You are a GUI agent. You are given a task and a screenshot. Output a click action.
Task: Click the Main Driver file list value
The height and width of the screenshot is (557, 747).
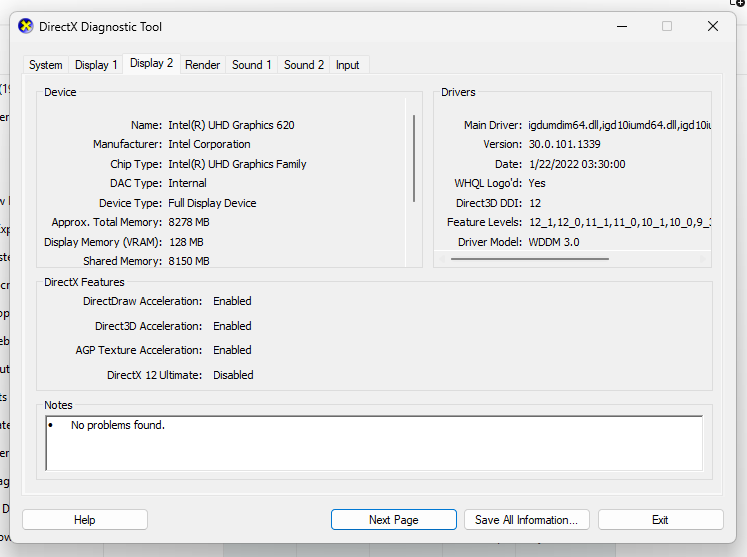coord(619,125)
